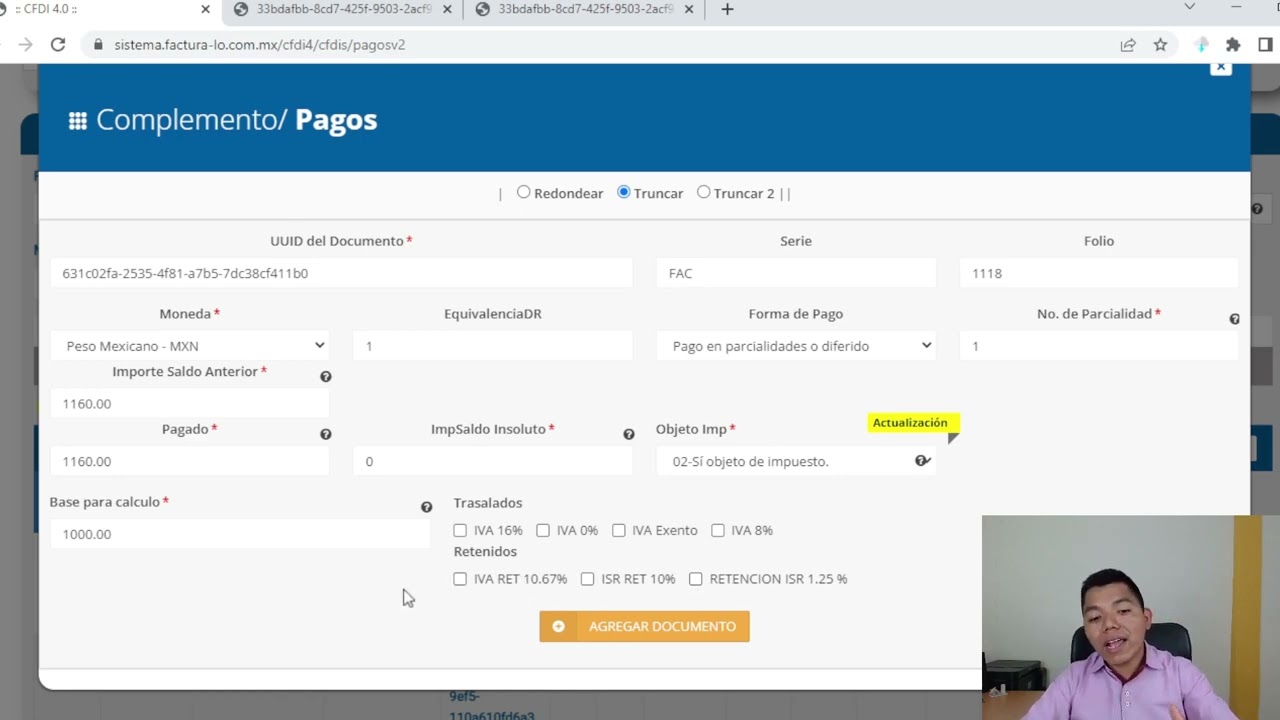Viewport: 1280px width, 720px height.
Task: Click the EquivalenciaDR input field
Action: pos(493,346)
